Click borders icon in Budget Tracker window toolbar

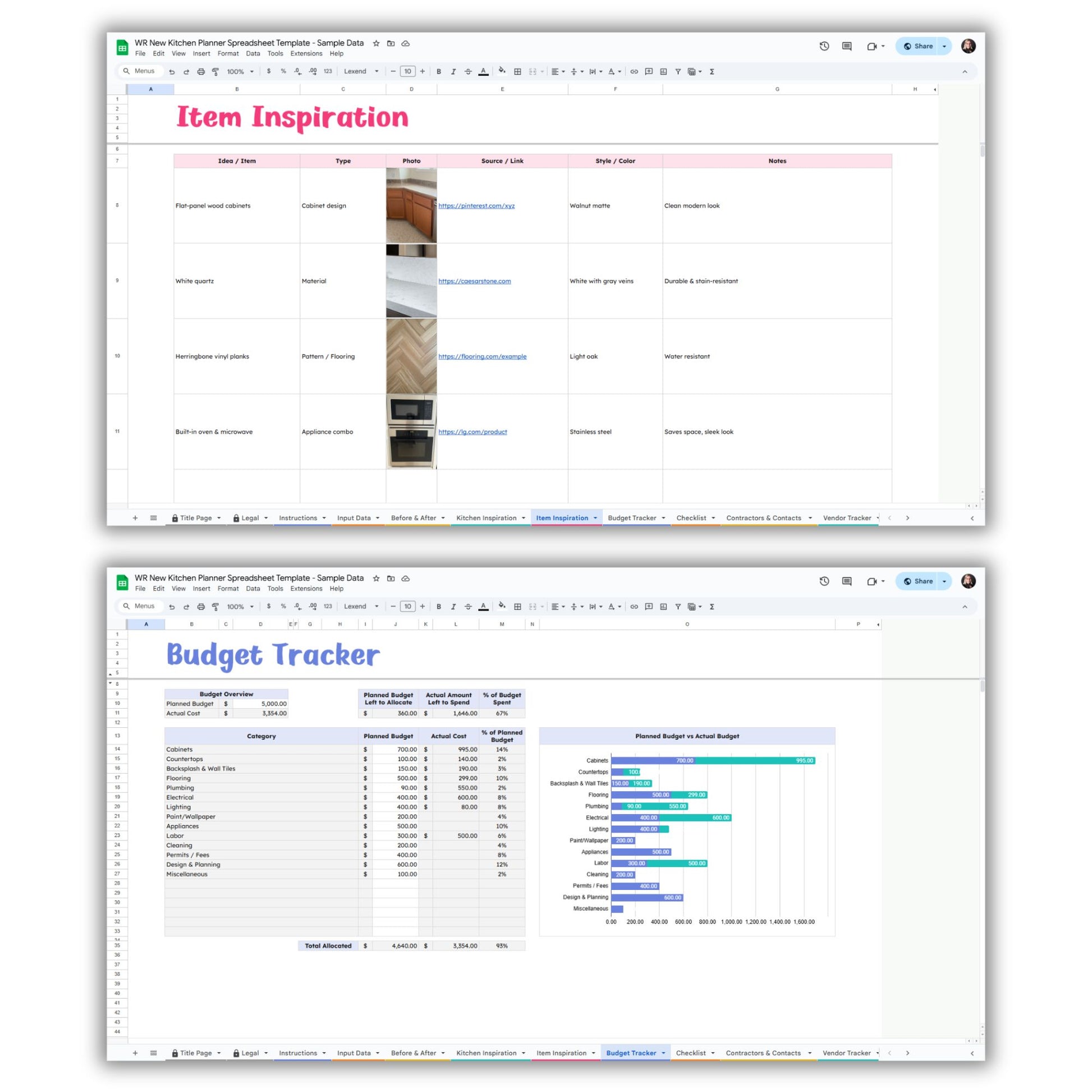(517, 607)
